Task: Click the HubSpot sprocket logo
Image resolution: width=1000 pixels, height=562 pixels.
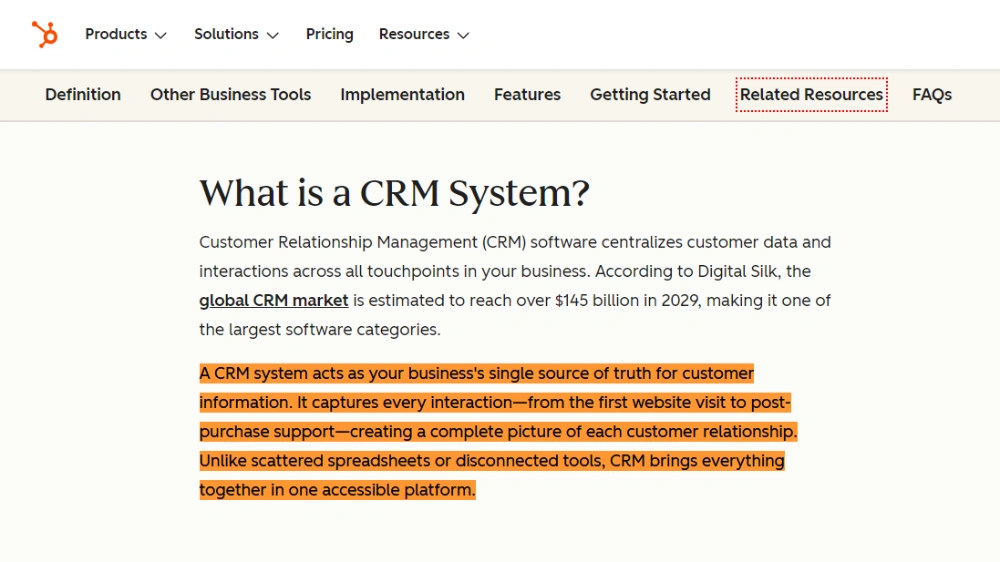Action: click(x=44, y=34)
